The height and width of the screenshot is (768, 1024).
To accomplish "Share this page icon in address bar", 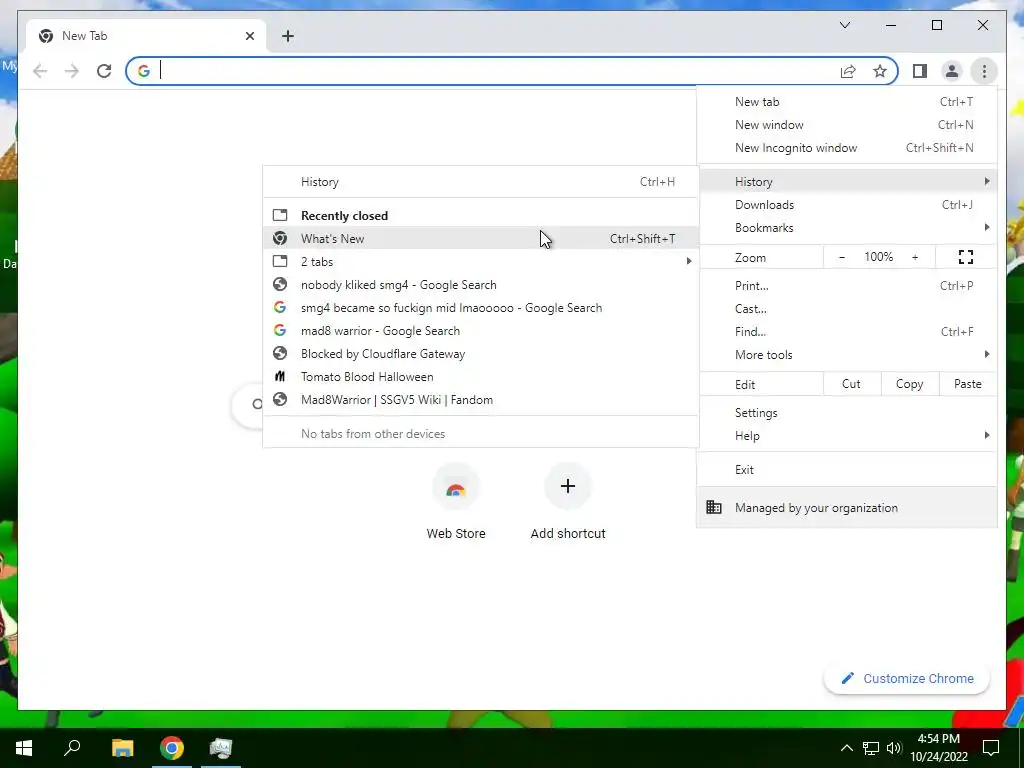I will [848, 71].
